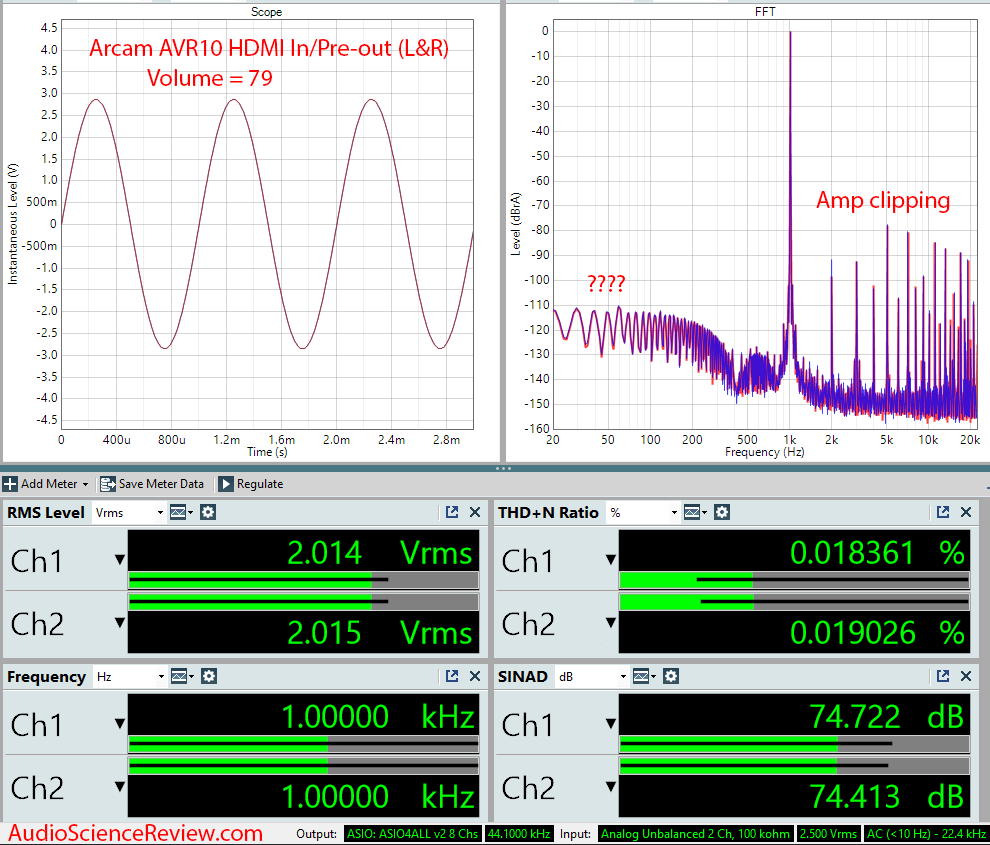Click THD+N Ch2 reading 0.019026 %

[878, 632]
